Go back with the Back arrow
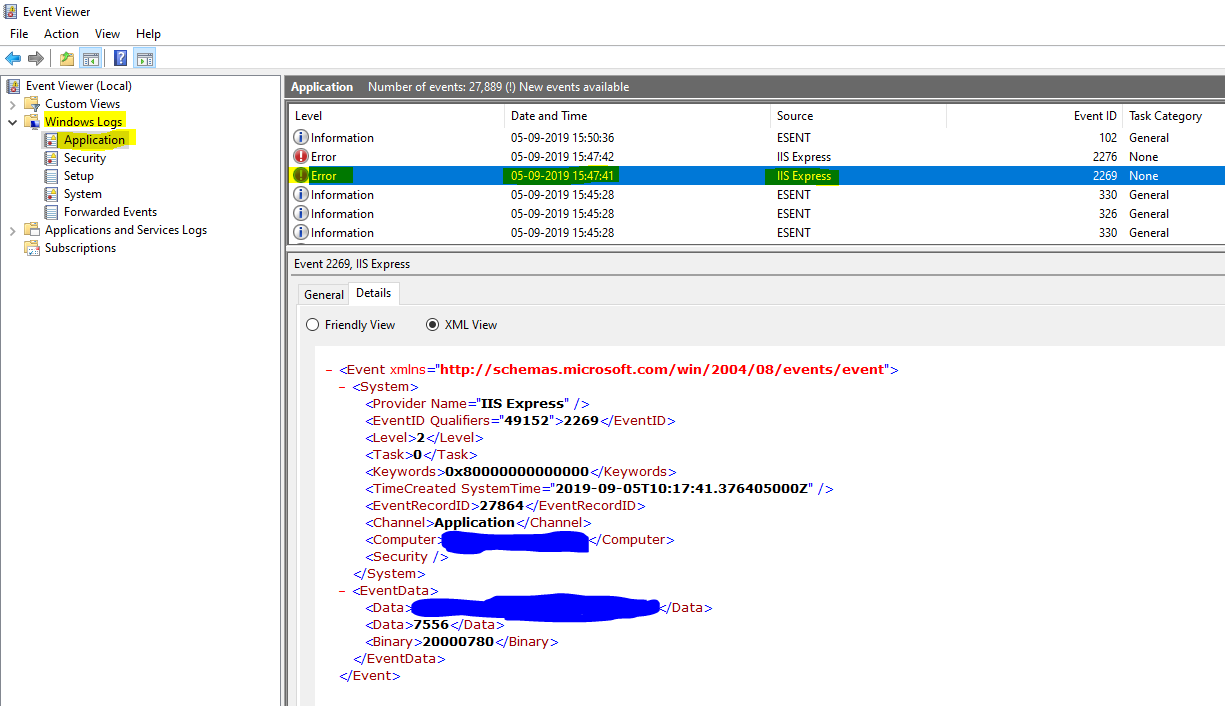The height and width of the screenshot is (706, 1225). [13, 58]
